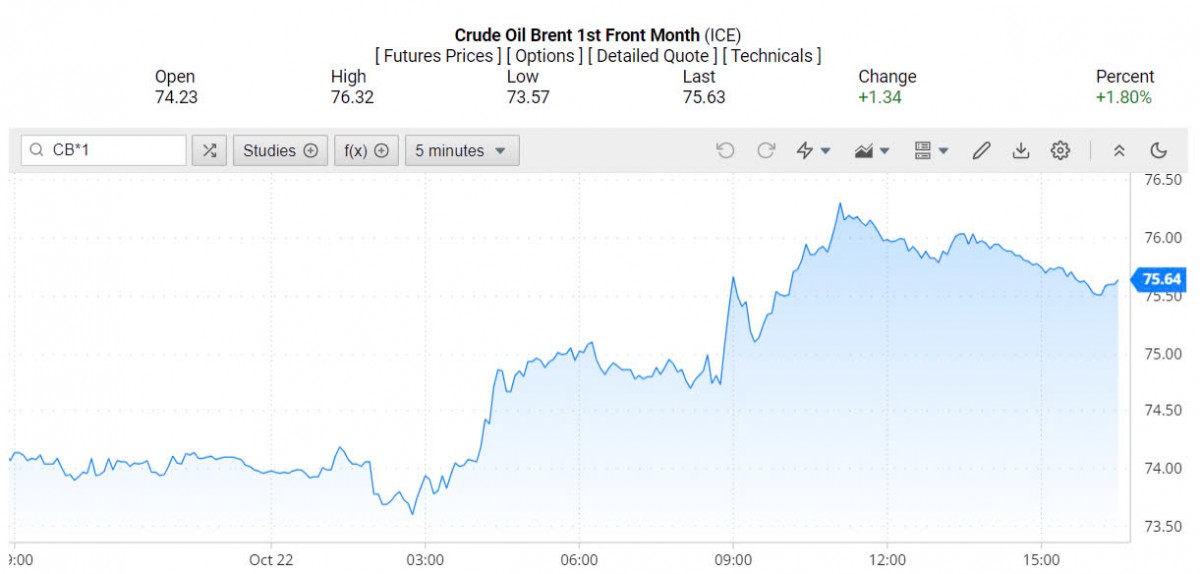Click the 75.64 current price label
Viewport: 1200px width, 574px height.
pos(1160,280)
